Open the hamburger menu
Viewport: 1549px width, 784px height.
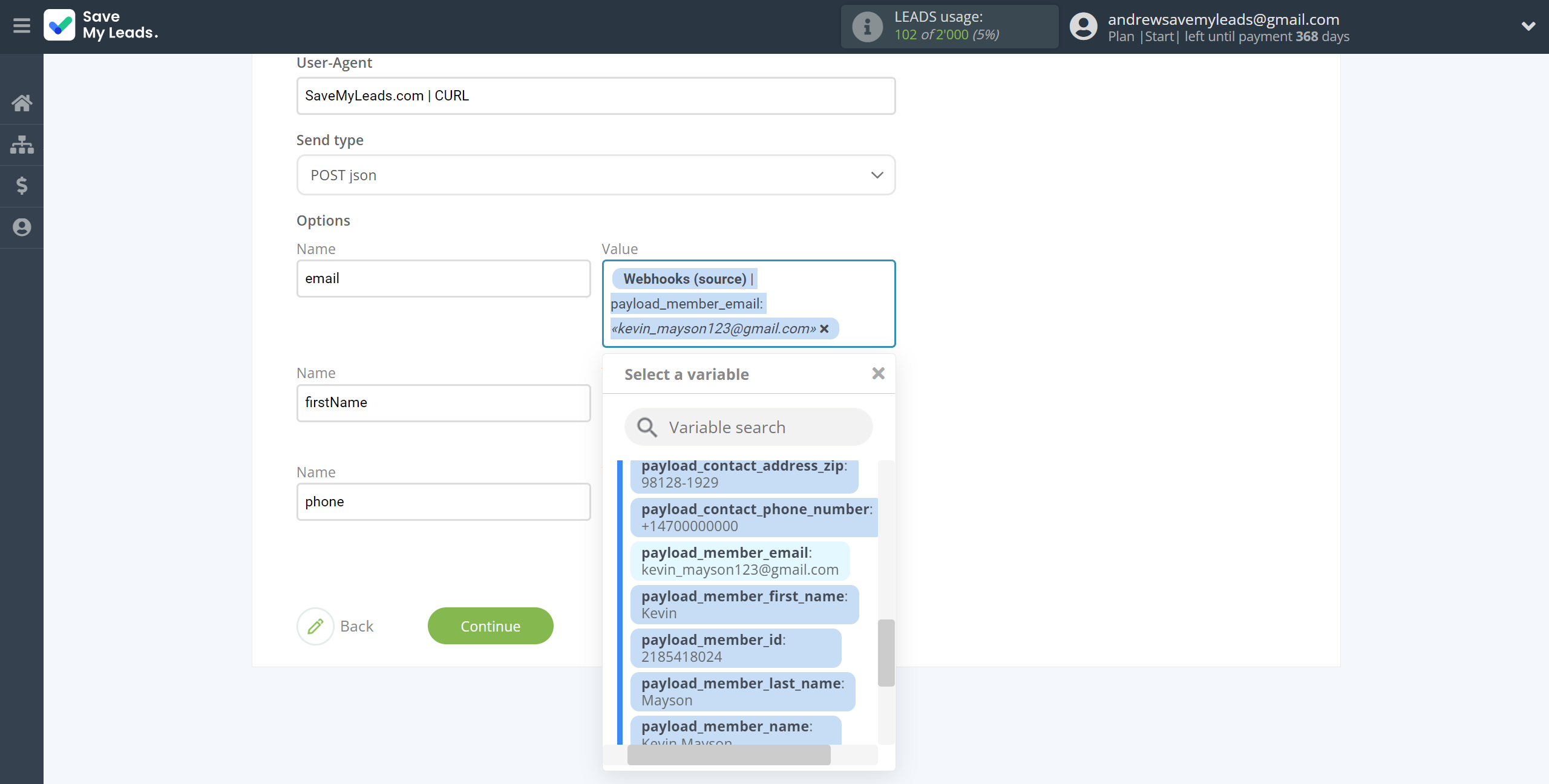pos(22,26)
